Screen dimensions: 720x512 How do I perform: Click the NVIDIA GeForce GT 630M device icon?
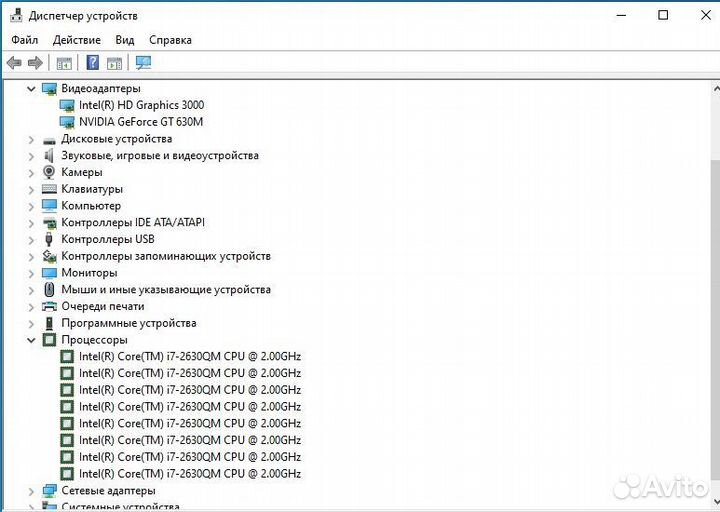[67, 122]
